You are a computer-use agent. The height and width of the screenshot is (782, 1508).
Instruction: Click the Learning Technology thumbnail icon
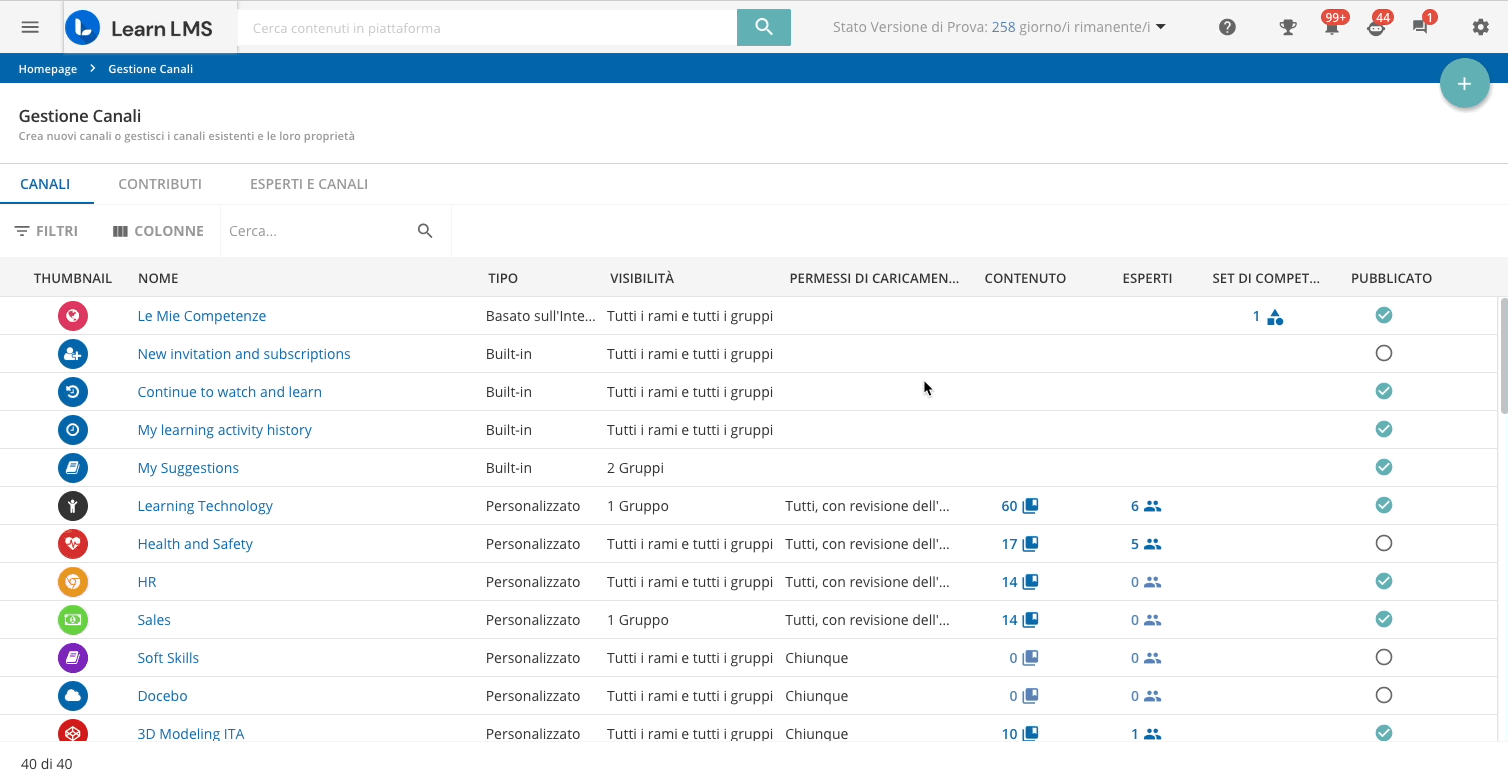point(73,506)
